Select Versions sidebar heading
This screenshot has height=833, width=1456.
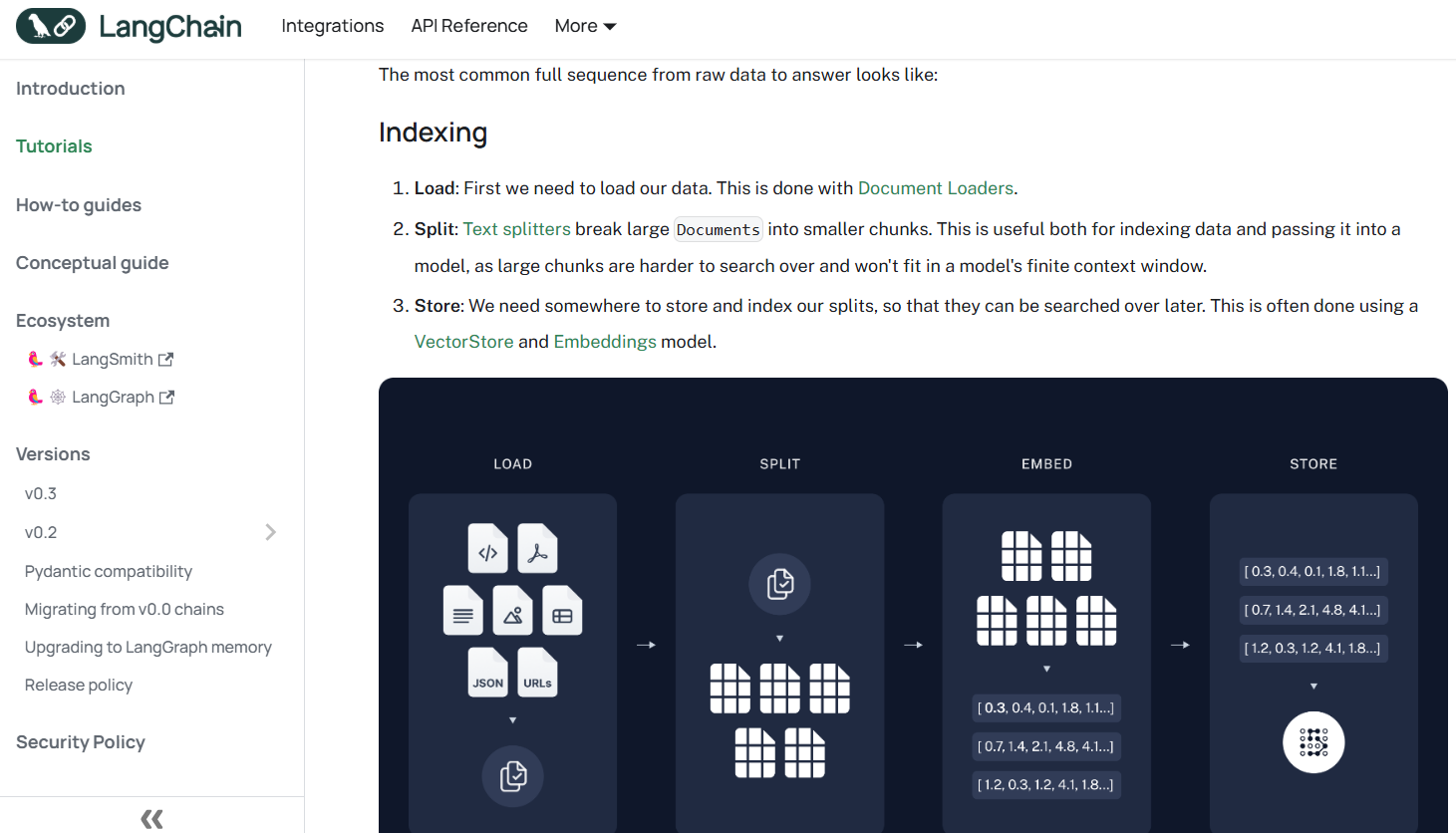[53, 454]
